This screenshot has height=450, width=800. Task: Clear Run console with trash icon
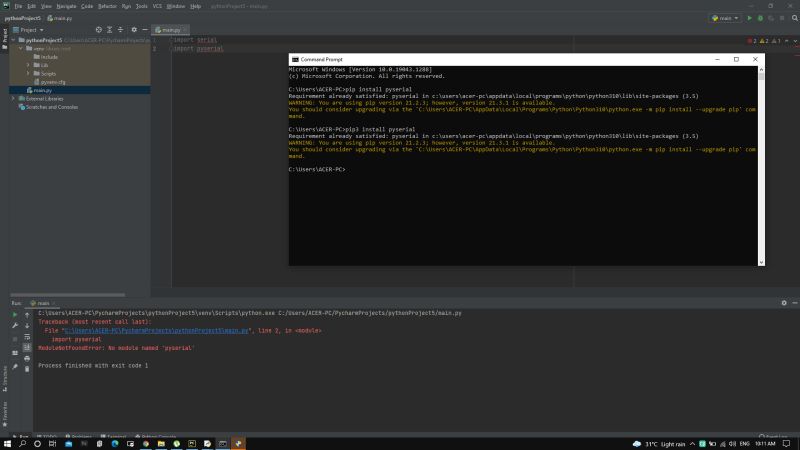(27, 368)
